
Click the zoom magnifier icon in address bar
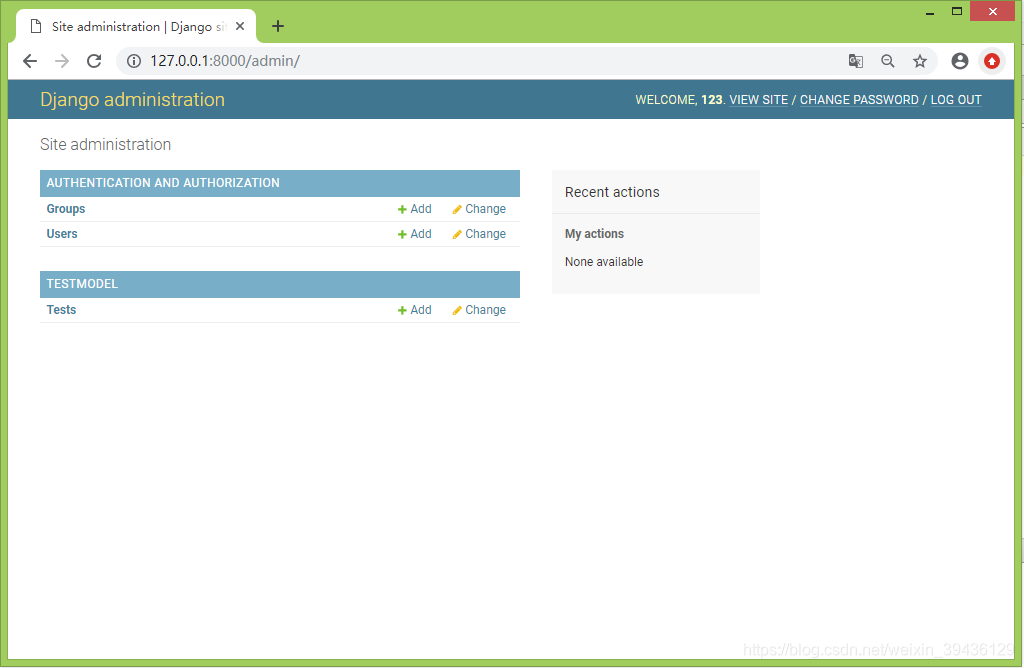(888, 61)
